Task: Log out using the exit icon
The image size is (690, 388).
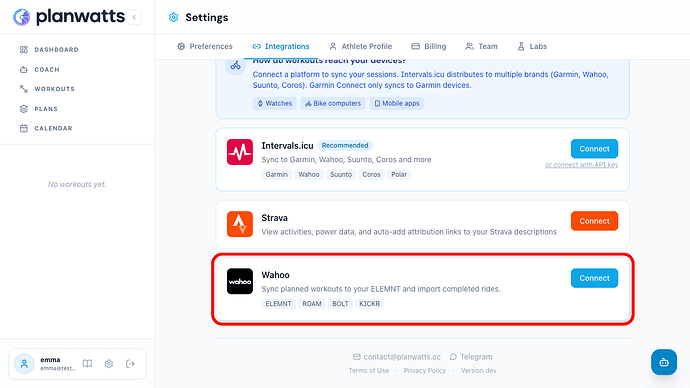Action: (130, 364)
